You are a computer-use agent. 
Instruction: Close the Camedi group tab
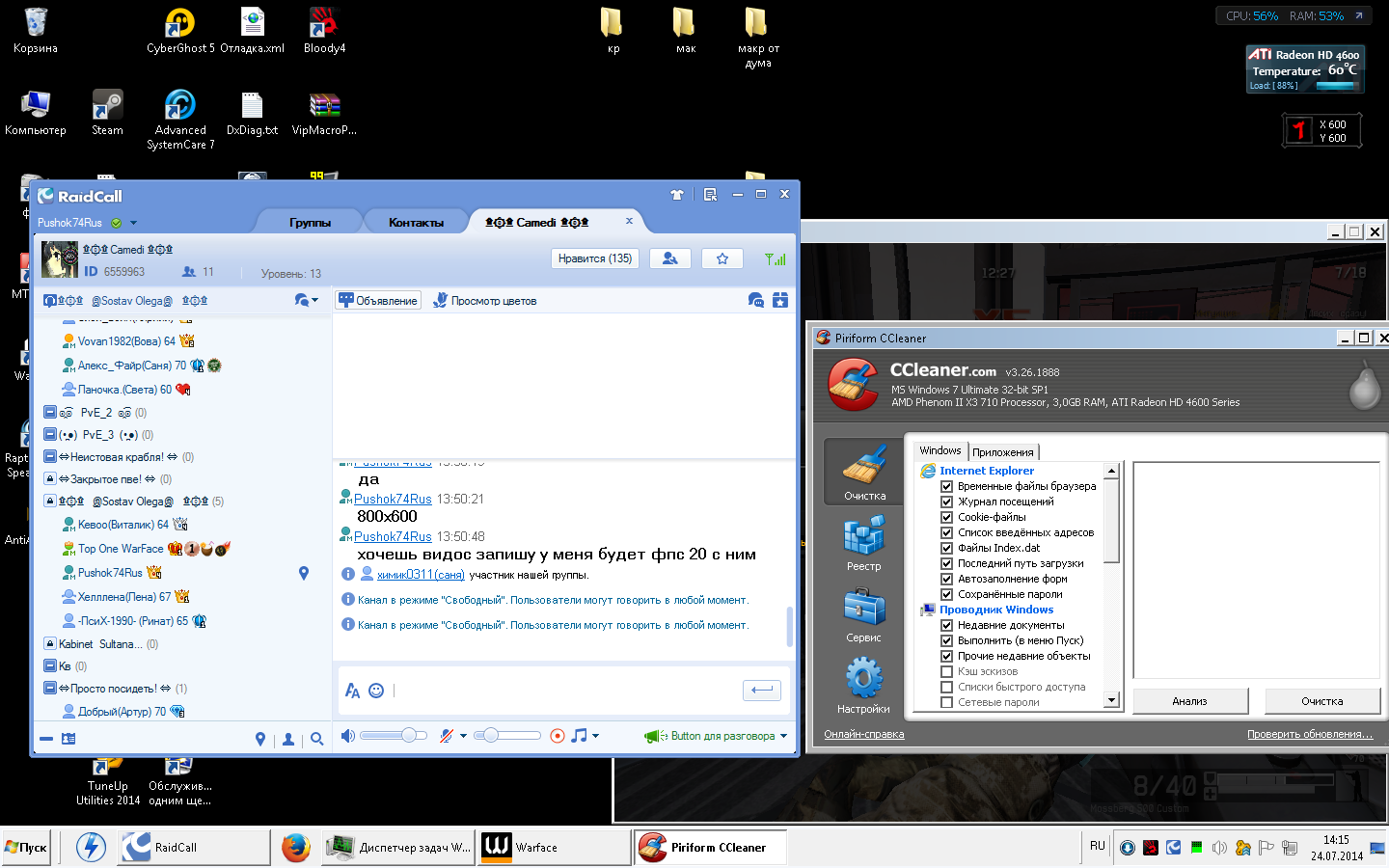click(x=629, y=221)
